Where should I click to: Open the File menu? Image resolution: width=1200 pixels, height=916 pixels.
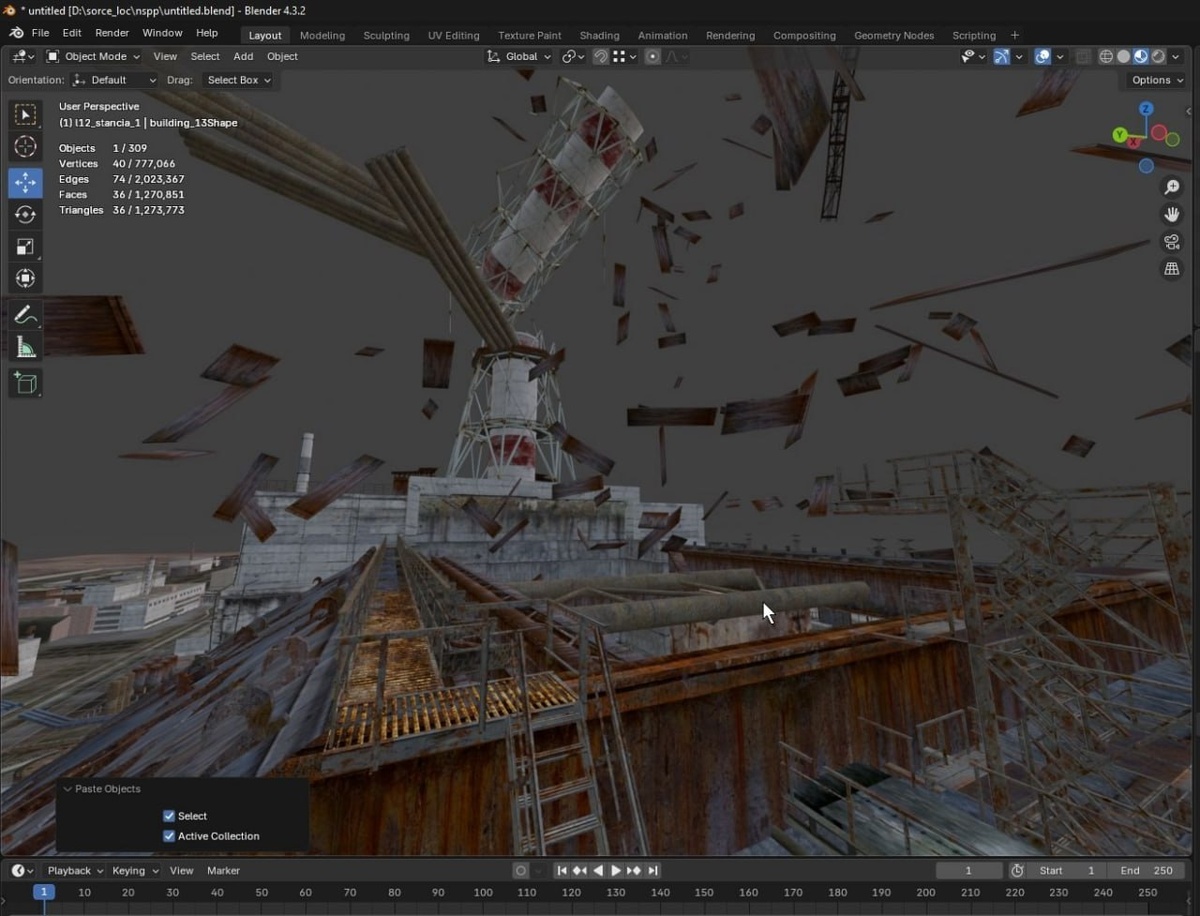point(41,33)
